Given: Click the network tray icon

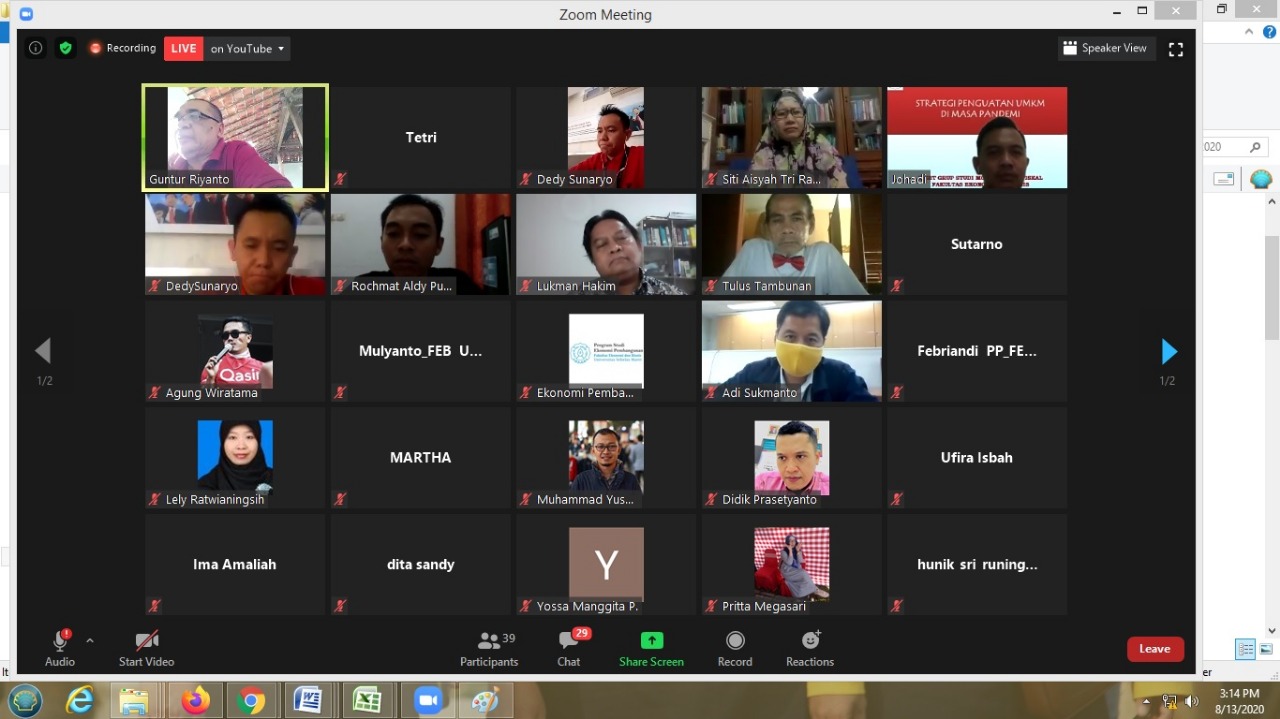Looking at the screenshot, I should click(1170, 701).
